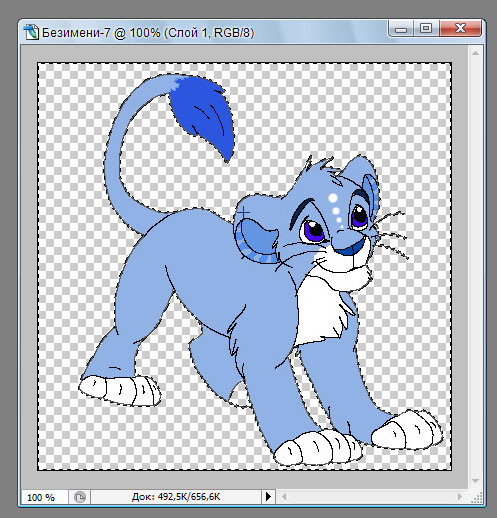497x518 pixels.
Task: Click the Док: 492,5K/656,6K document size readout
Action: click(176, 497)
